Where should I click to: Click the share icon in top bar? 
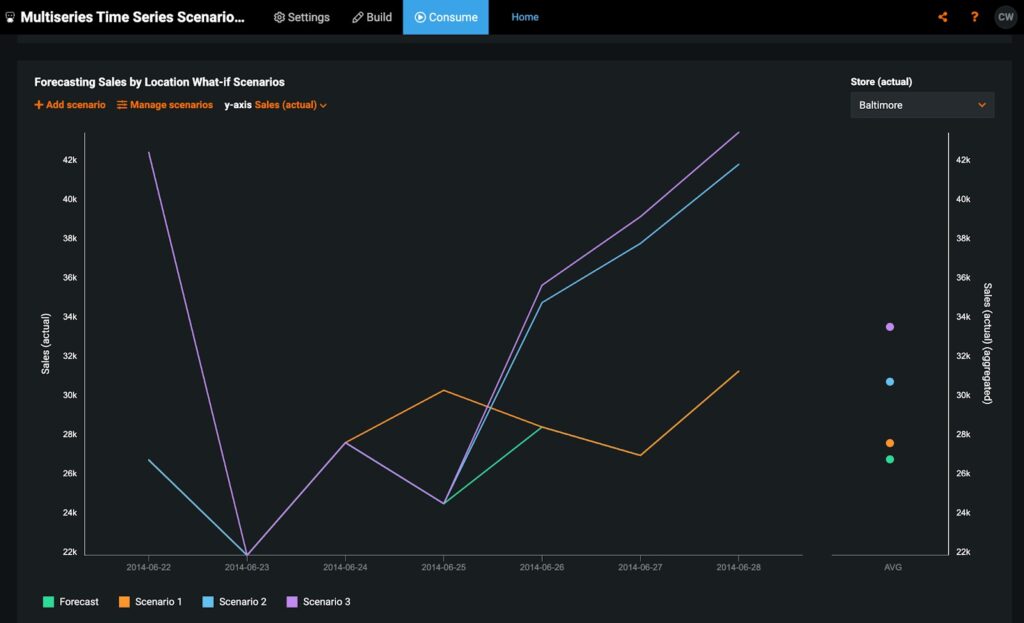pos(942,17)
